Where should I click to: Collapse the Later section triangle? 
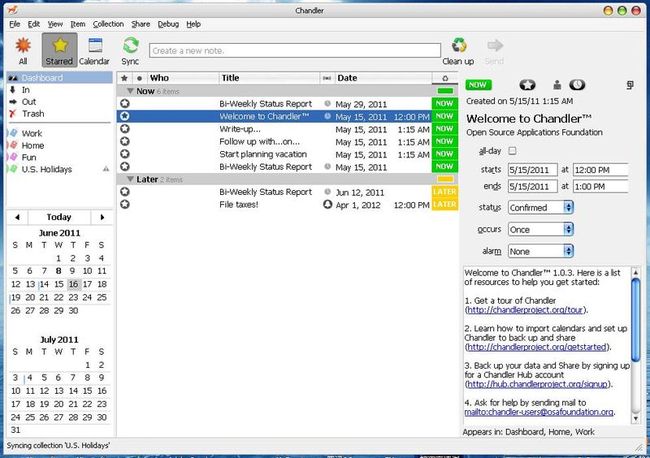(130, 179)
